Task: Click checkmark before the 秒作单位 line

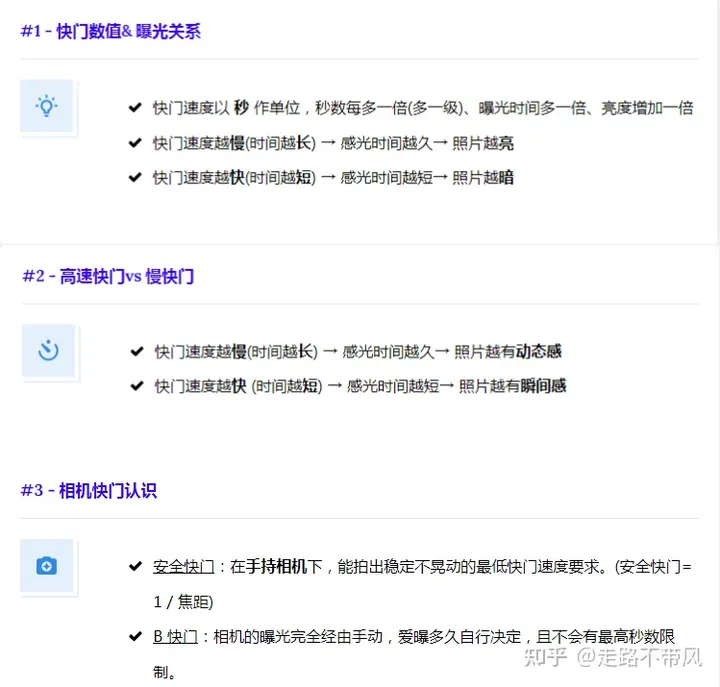Action: [x=135, y=107]
